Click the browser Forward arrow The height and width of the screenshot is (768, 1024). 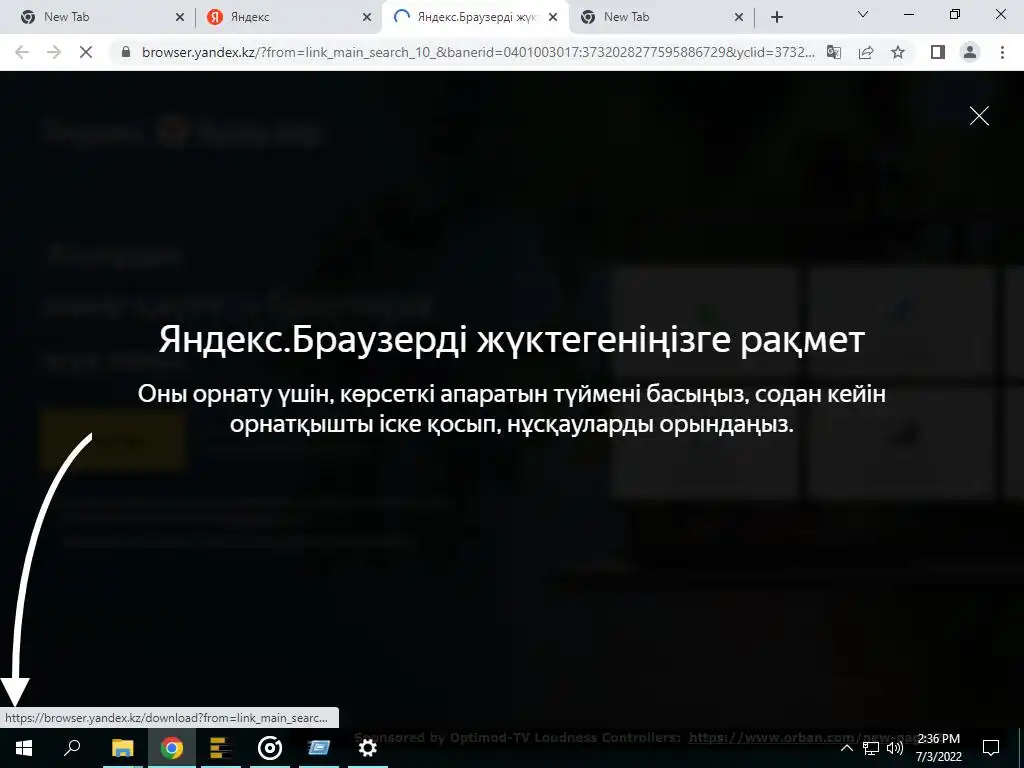(x=54, y=52)
